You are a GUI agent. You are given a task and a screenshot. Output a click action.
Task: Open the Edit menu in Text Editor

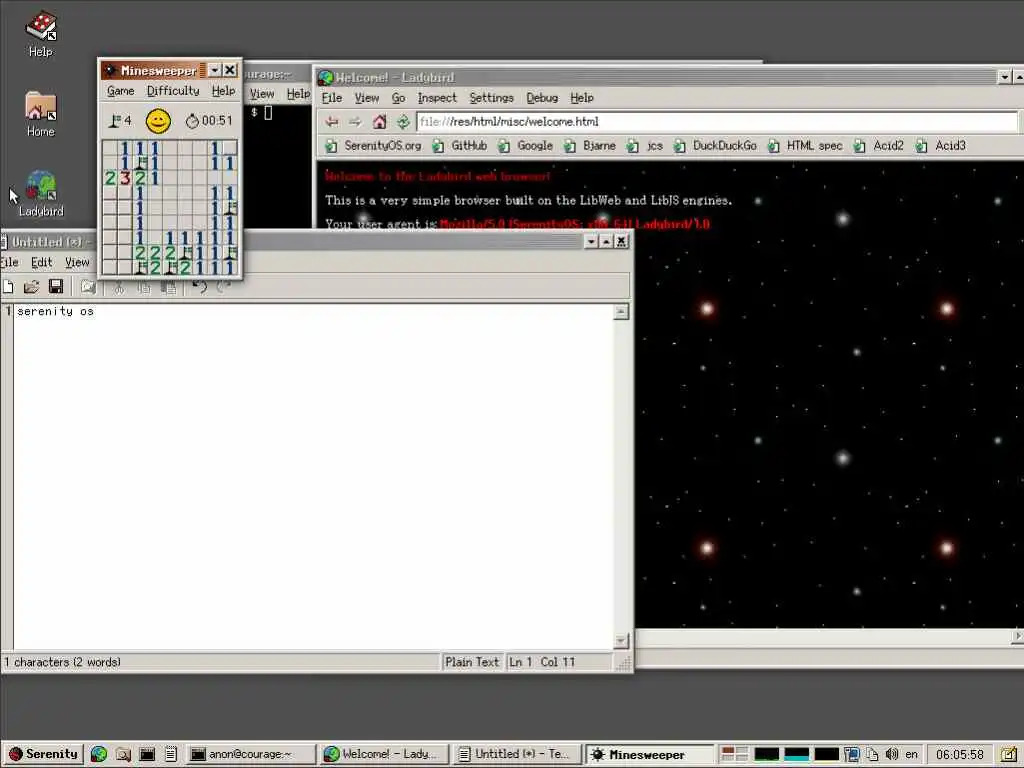point(41,263)
